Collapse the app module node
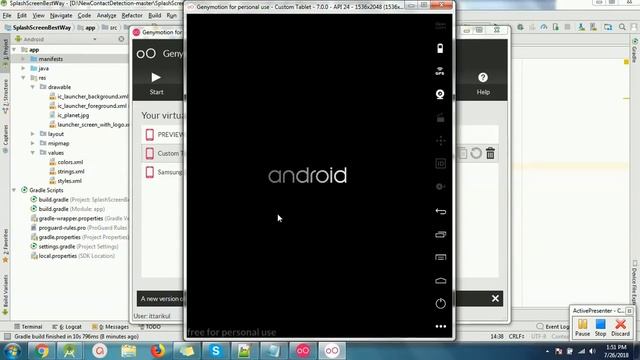The height and width of the screenshot is (360, 640). 14,49
